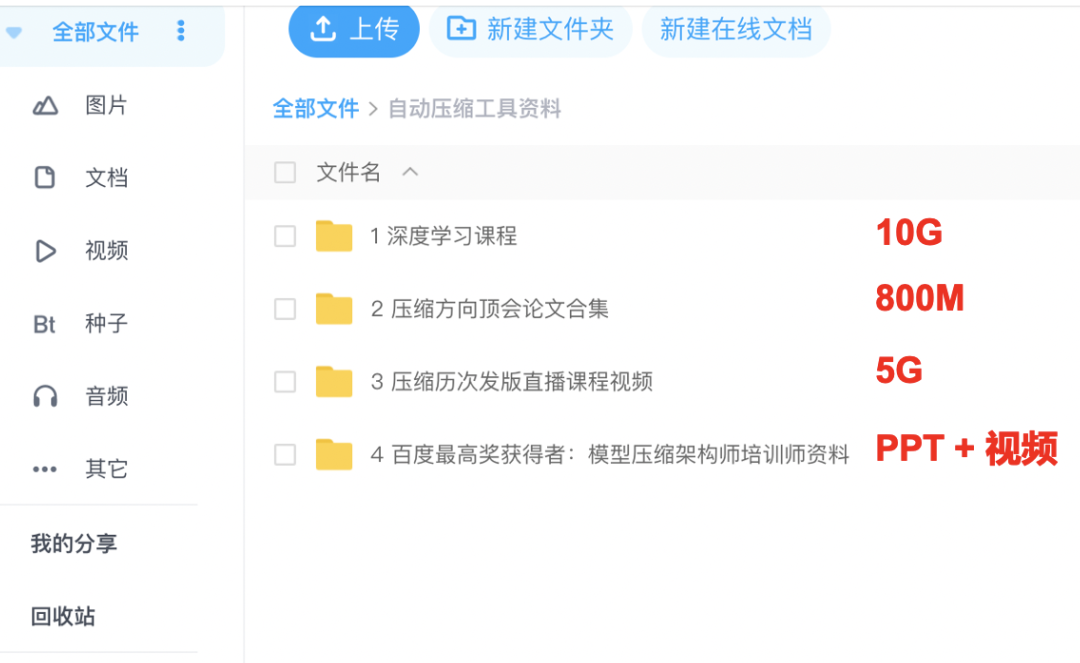Open the three-dot menu beside 全部文件
Image resolution: width=1080 pixels, height=663 pixels.
pos(181,31)
